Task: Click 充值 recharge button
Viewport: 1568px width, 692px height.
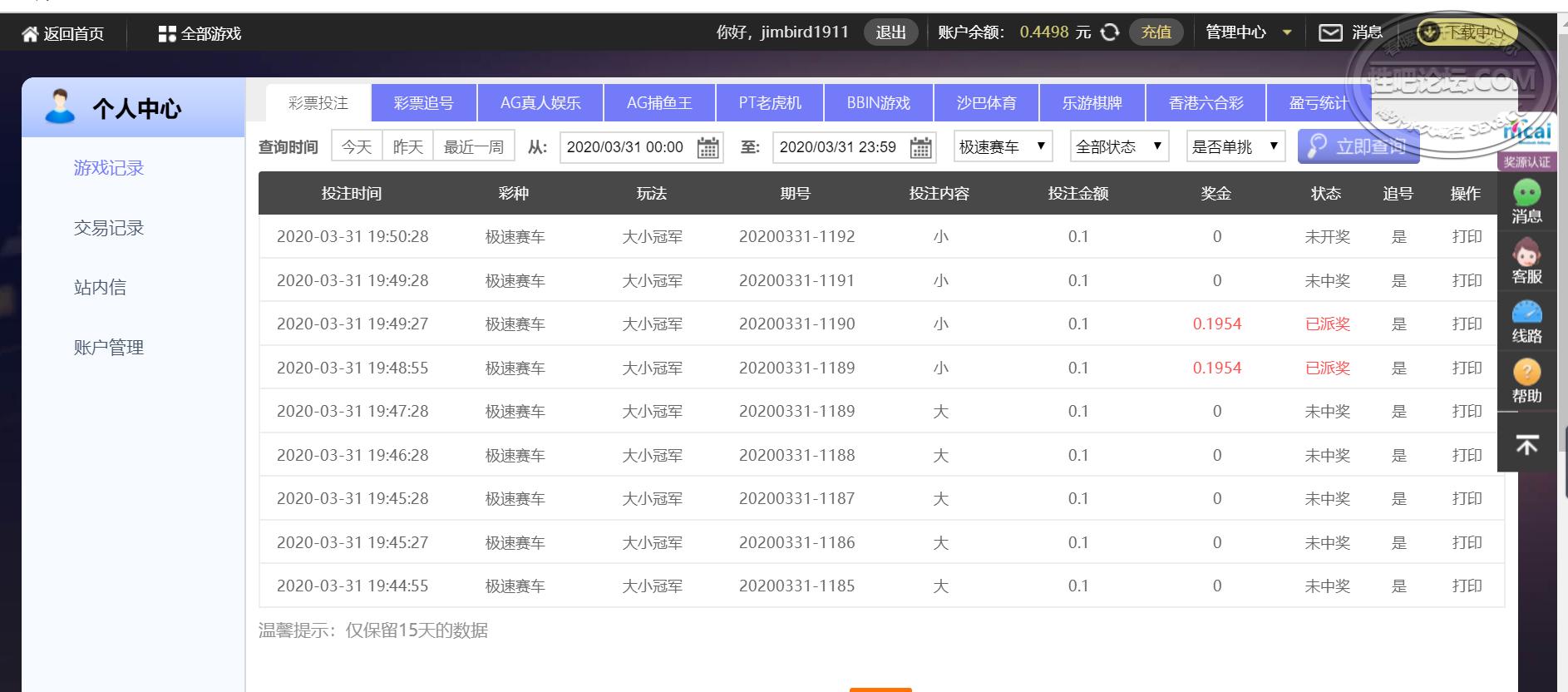Action: (x=1156, y=32)
